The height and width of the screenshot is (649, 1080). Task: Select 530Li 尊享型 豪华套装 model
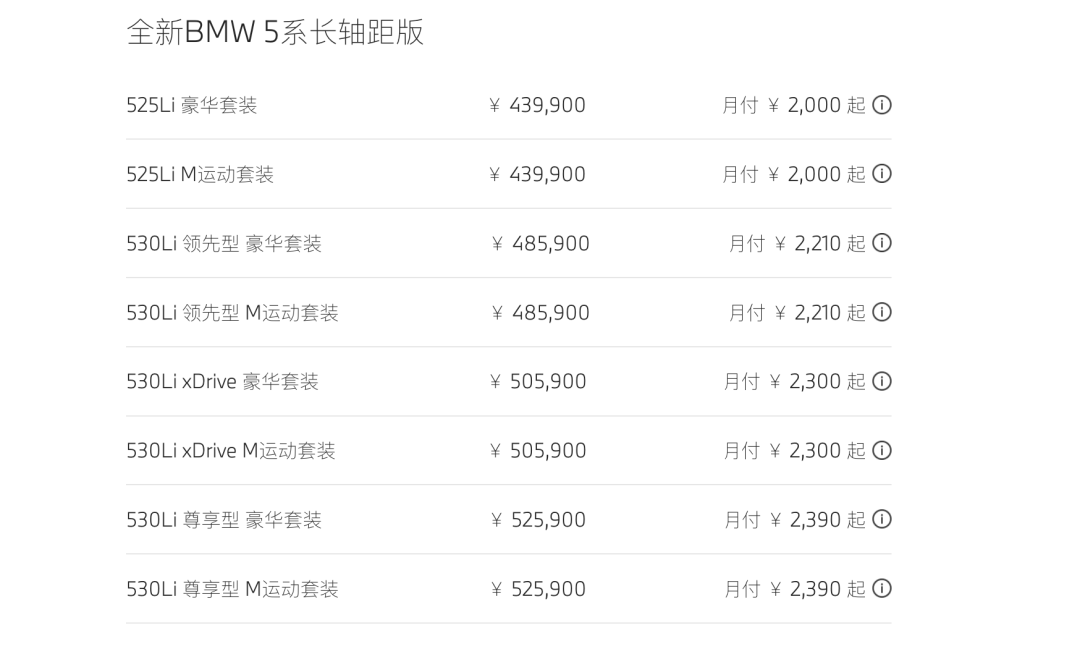coord(224,520)
